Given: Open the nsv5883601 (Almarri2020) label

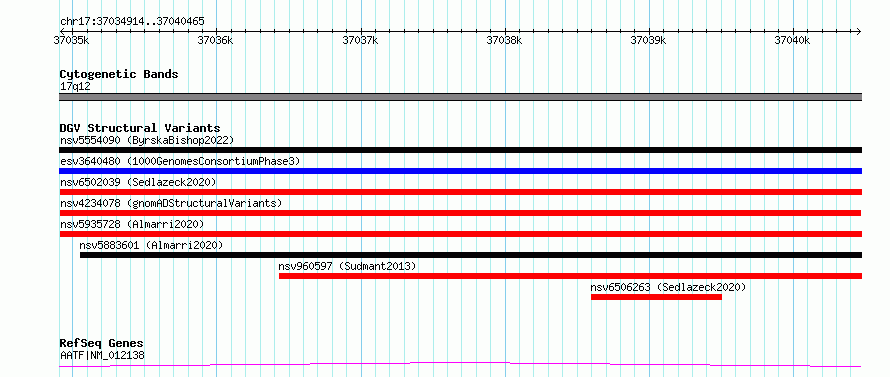Looking at the screenshot, I should click(x=151, y=245).
